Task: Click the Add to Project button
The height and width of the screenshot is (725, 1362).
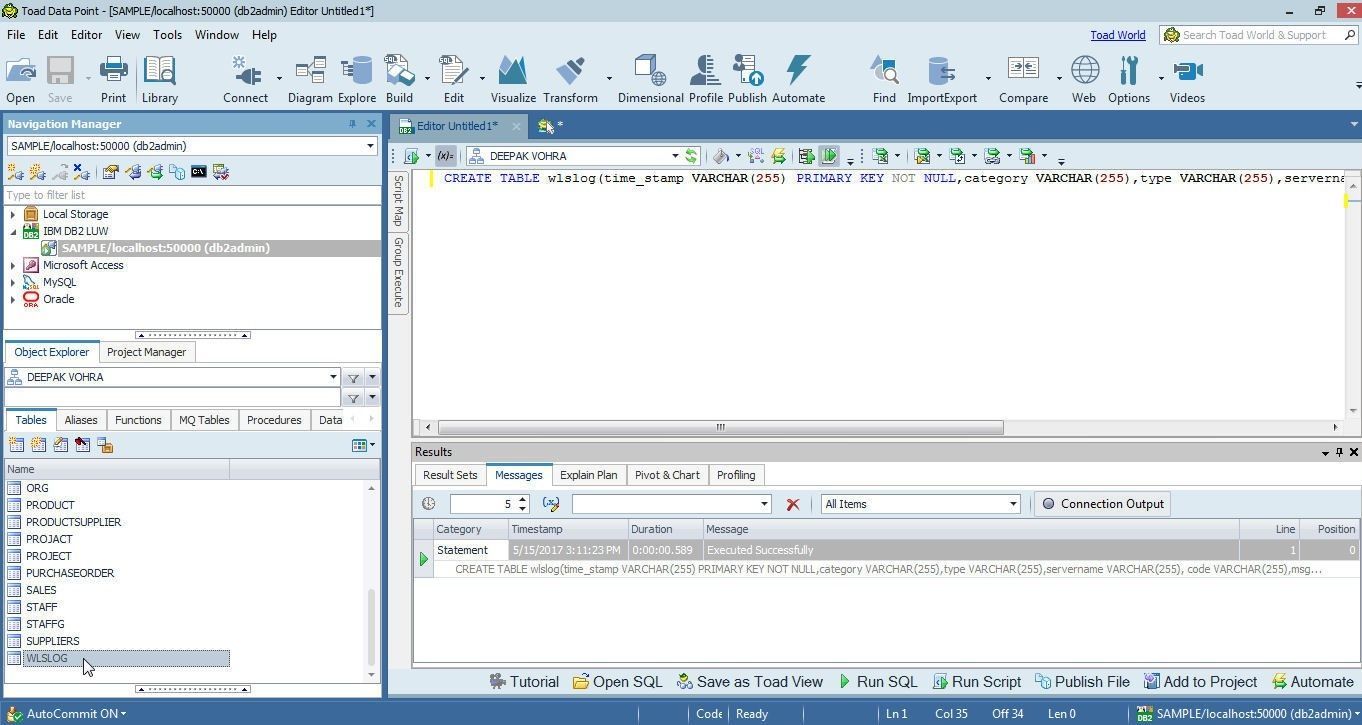Action: point(1200,682)
